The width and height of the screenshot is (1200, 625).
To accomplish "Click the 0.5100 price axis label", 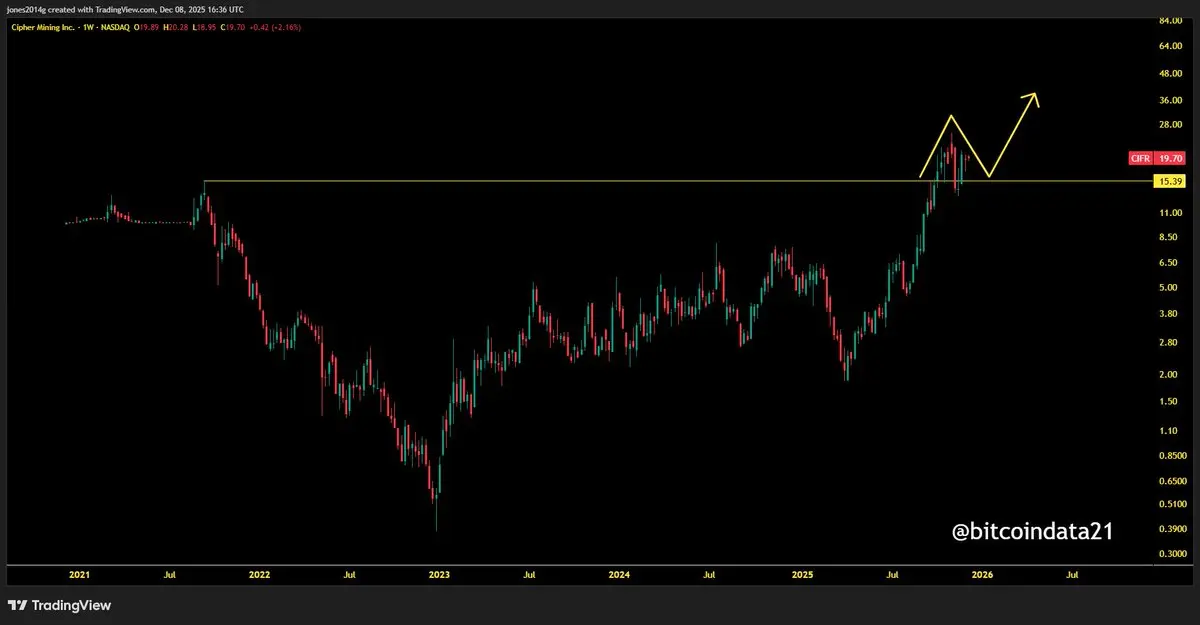I will tap(1171, 504).
